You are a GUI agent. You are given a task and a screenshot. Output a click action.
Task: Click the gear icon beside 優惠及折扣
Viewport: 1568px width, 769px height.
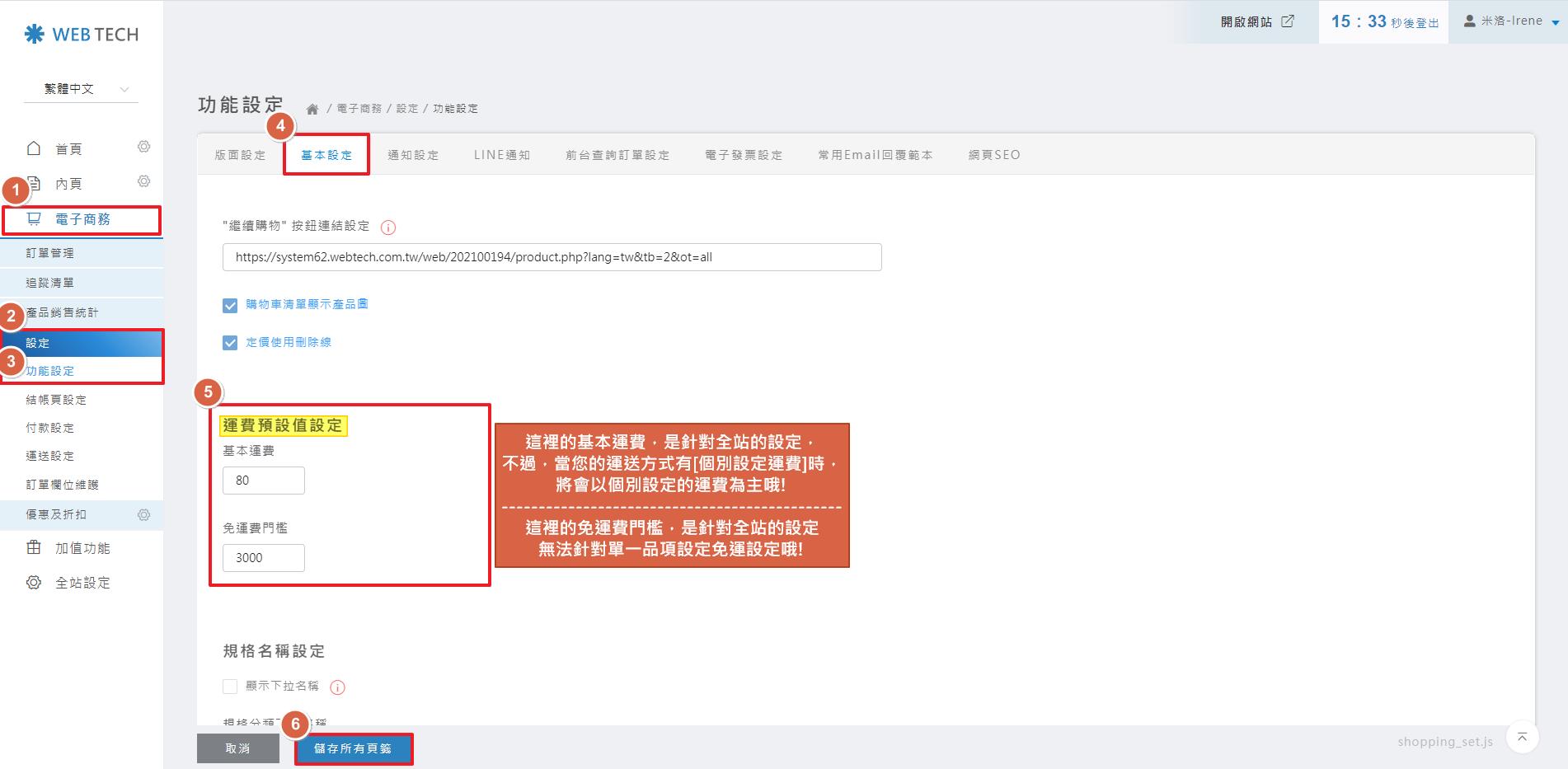[143, 515]
